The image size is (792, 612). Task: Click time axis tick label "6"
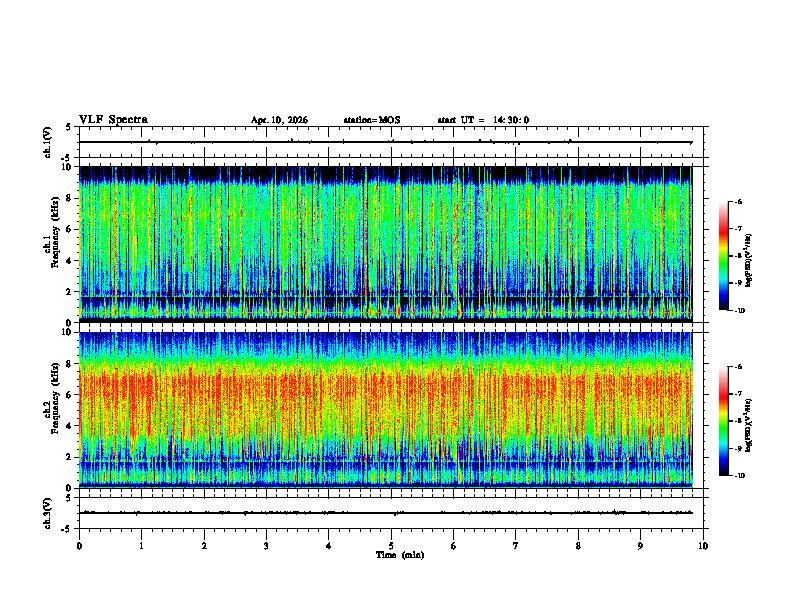(454, 546)
